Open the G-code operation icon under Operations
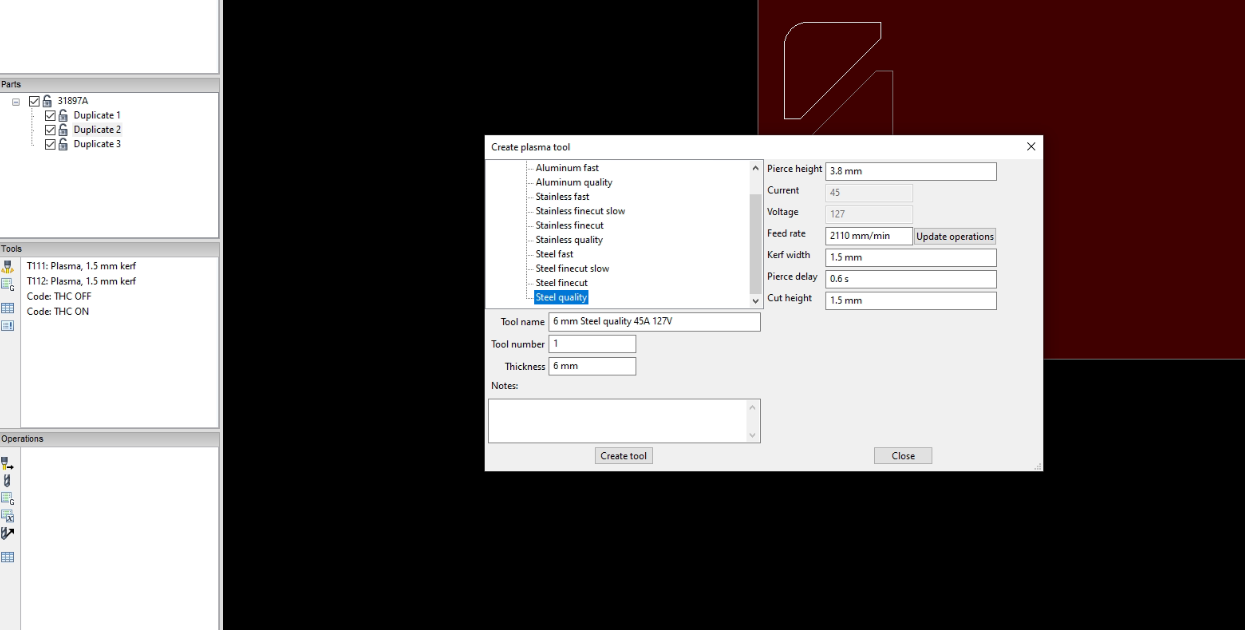The height and width of the screenshot is (630, 1245). (8, 498)
